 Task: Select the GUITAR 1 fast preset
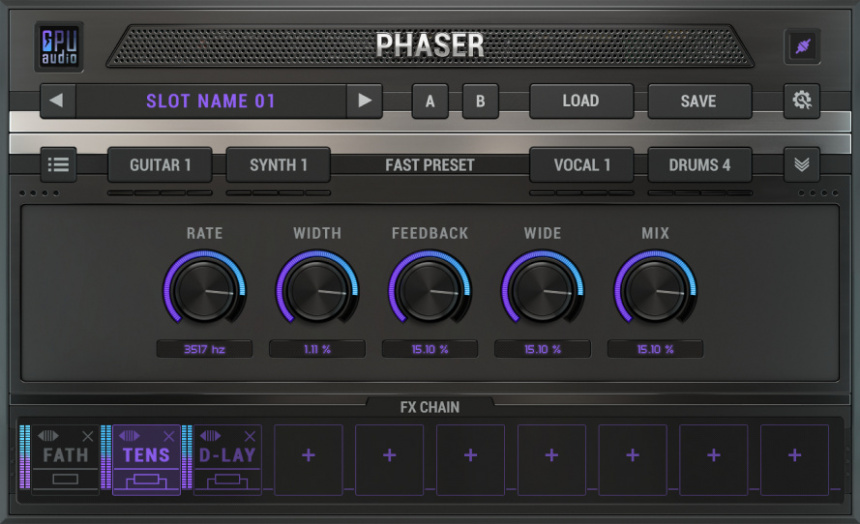point(160,165)
